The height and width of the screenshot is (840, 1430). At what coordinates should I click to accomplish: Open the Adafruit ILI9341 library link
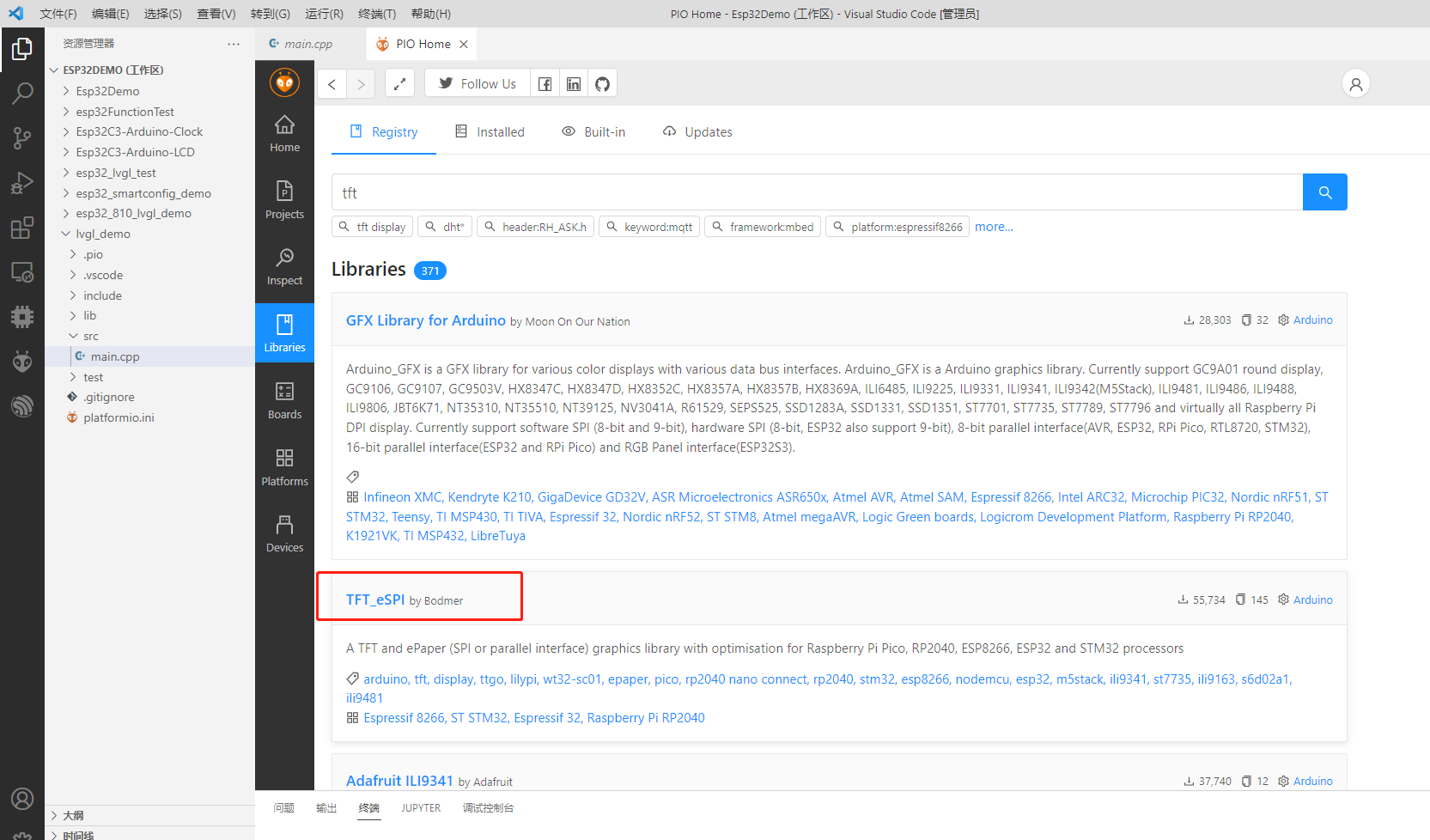point(399,781)
